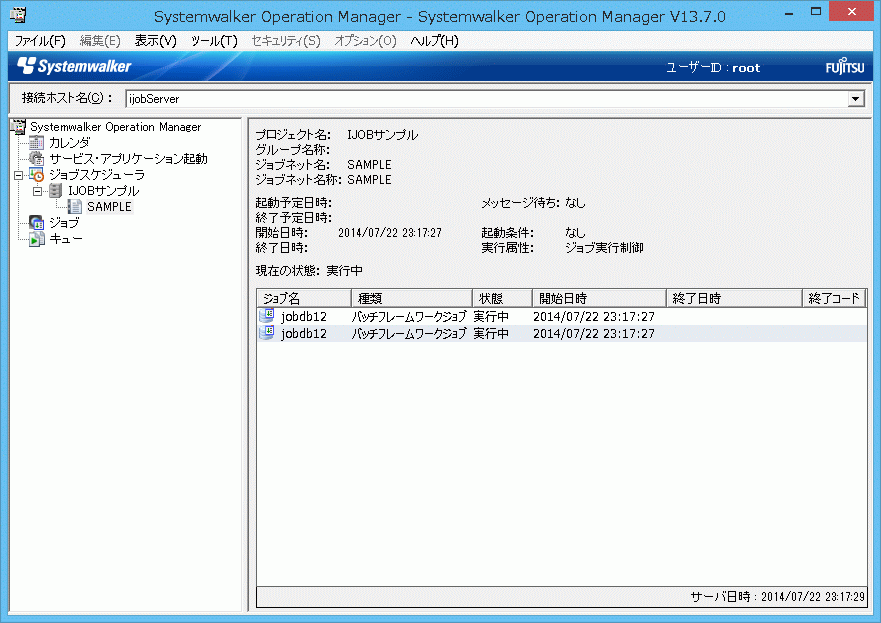The width and height of the screenshot is (881, 623).
Task: Open the セキュリティ(S) menu
Action: (285, 41)
